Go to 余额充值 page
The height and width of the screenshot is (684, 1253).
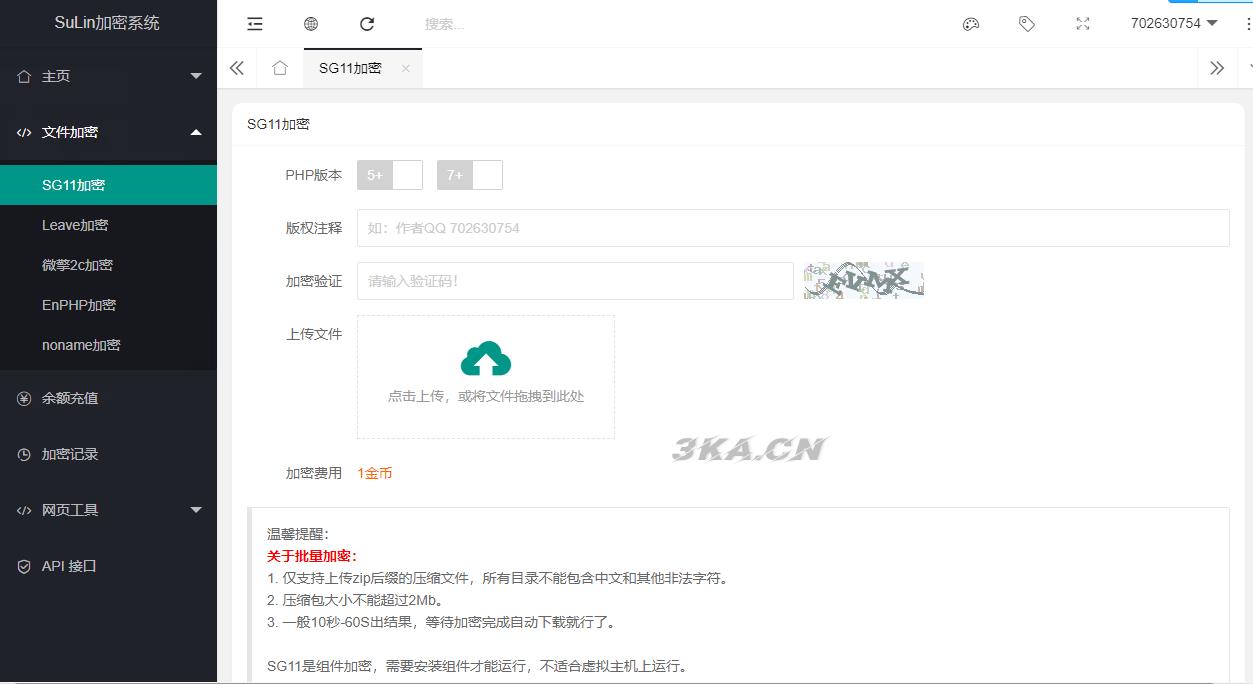(70, 398)
